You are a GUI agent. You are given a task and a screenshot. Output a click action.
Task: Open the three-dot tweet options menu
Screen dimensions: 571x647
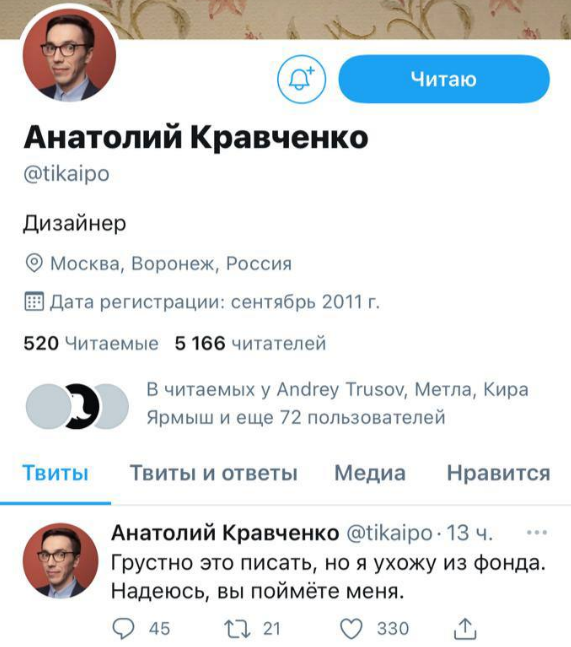(537, 532)
